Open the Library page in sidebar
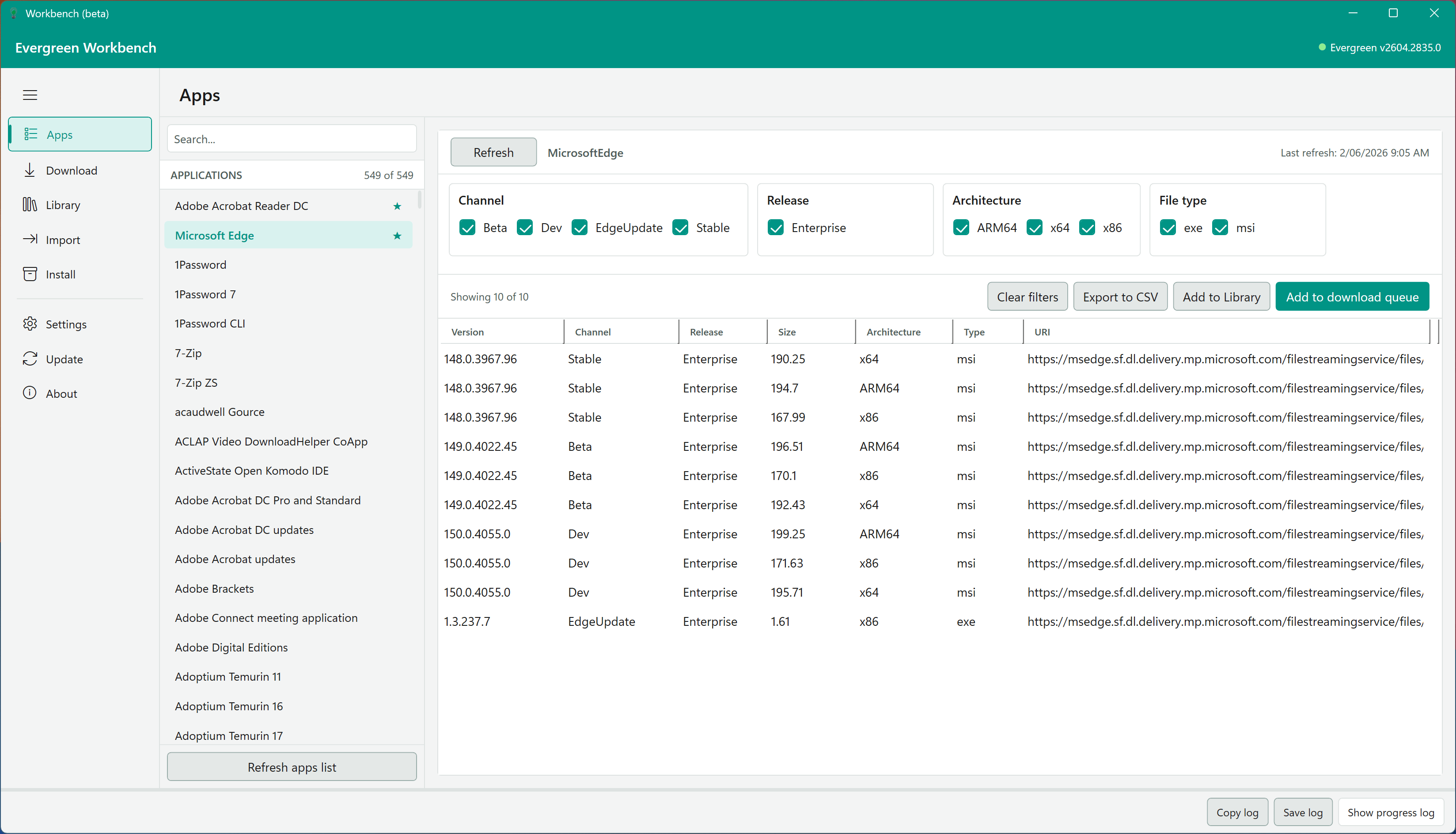1456x834 pixels. pos(80,205)
